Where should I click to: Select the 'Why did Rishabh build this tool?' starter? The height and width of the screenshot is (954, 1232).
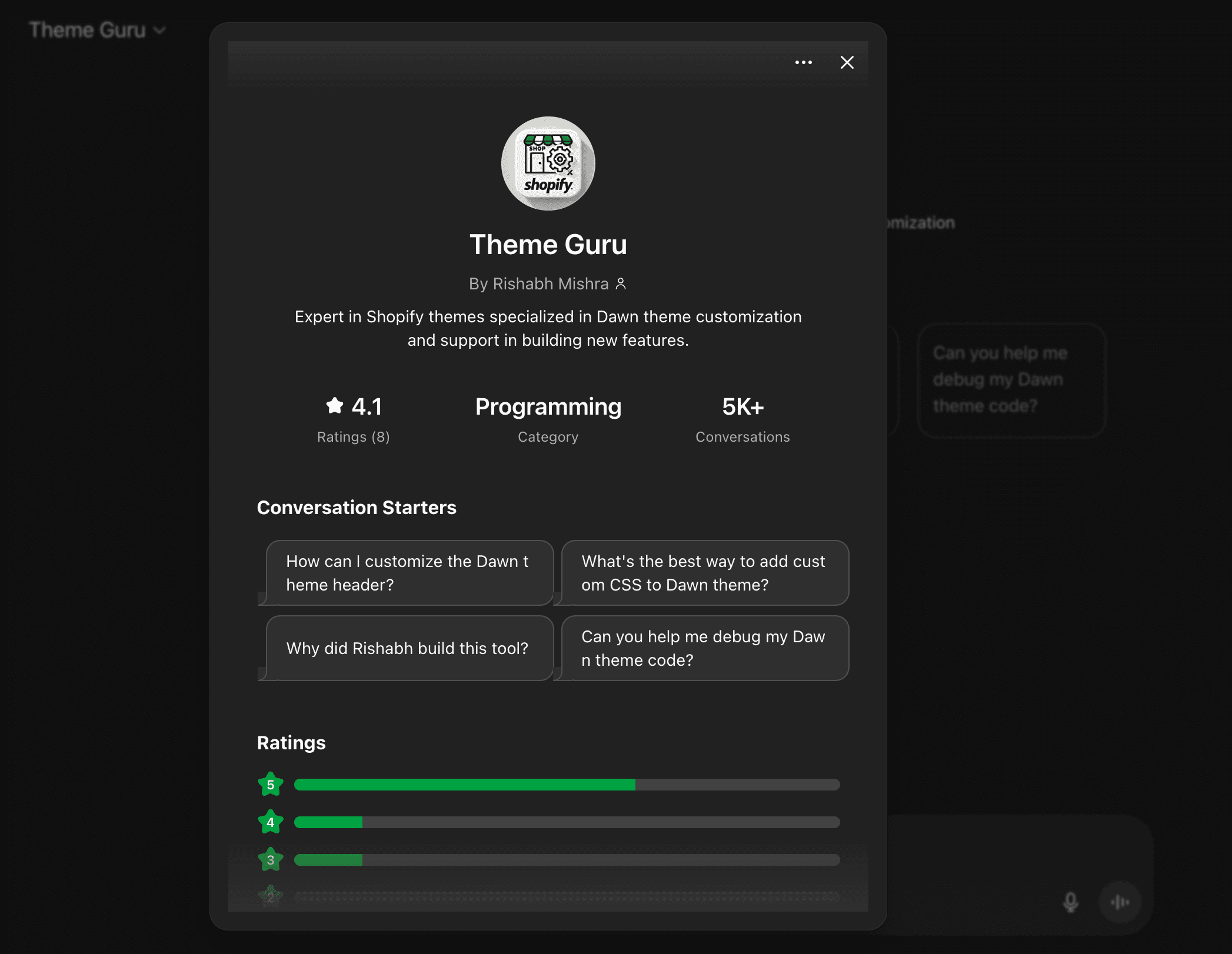[409, 648]
